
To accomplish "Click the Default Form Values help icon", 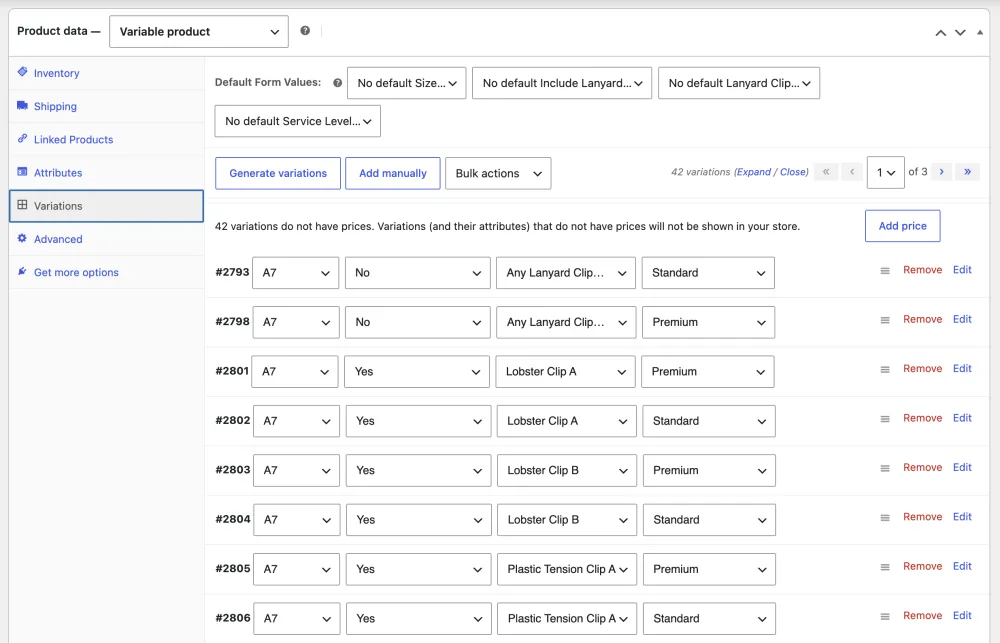I will tap(337, 83).
